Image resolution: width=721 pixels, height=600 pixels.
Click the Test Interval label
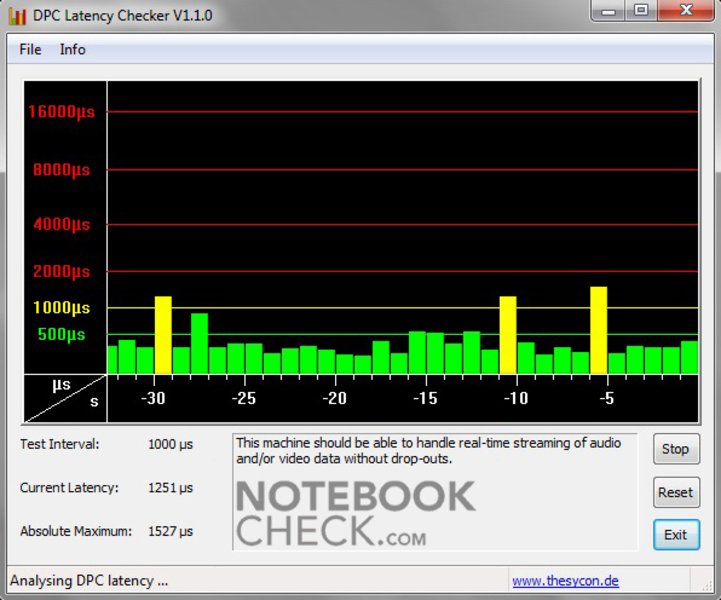click(59, 444)
